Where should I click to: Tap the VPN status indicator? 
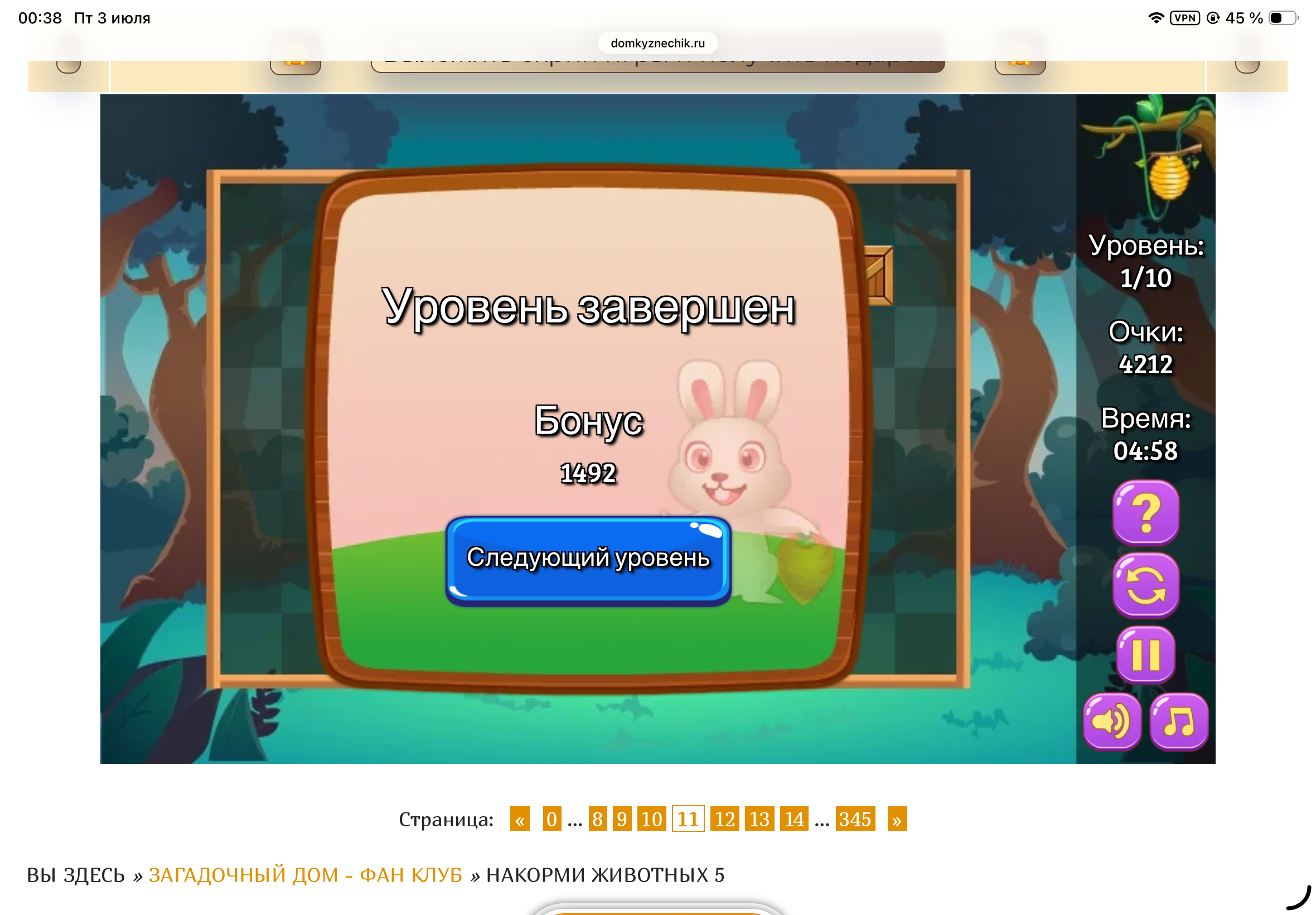point(1184,18)
